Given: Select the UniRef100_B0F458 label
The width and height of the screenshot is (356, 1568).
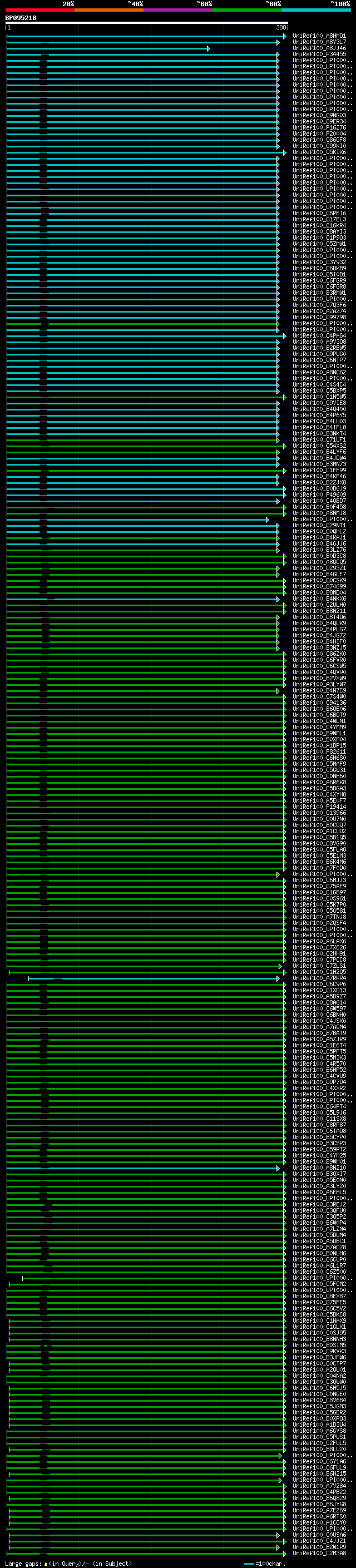Looking at the screenshot, I should click(x=319, y=507).
